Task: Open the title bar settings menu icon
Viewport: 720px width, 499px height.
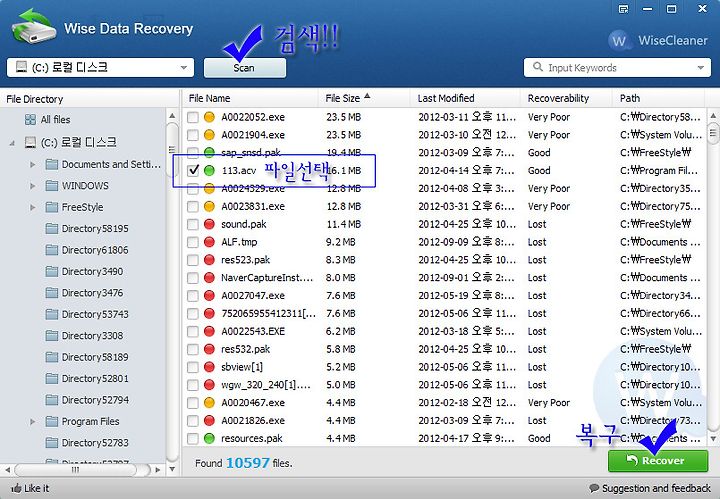Action: [x=623, y=9]
